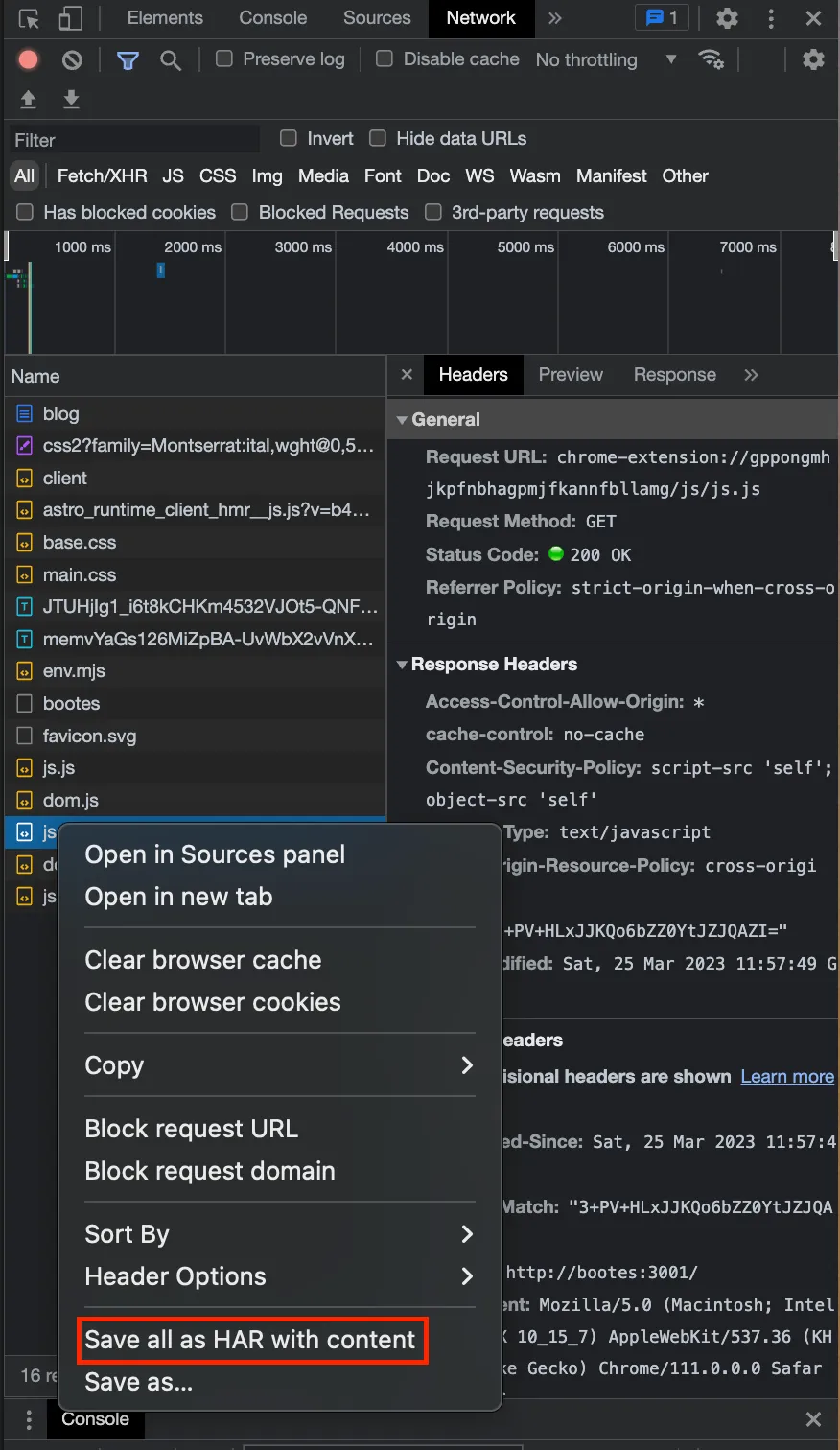
Task: Select the JTUHjIg1 font request row
Action: [x=194, y=606]
